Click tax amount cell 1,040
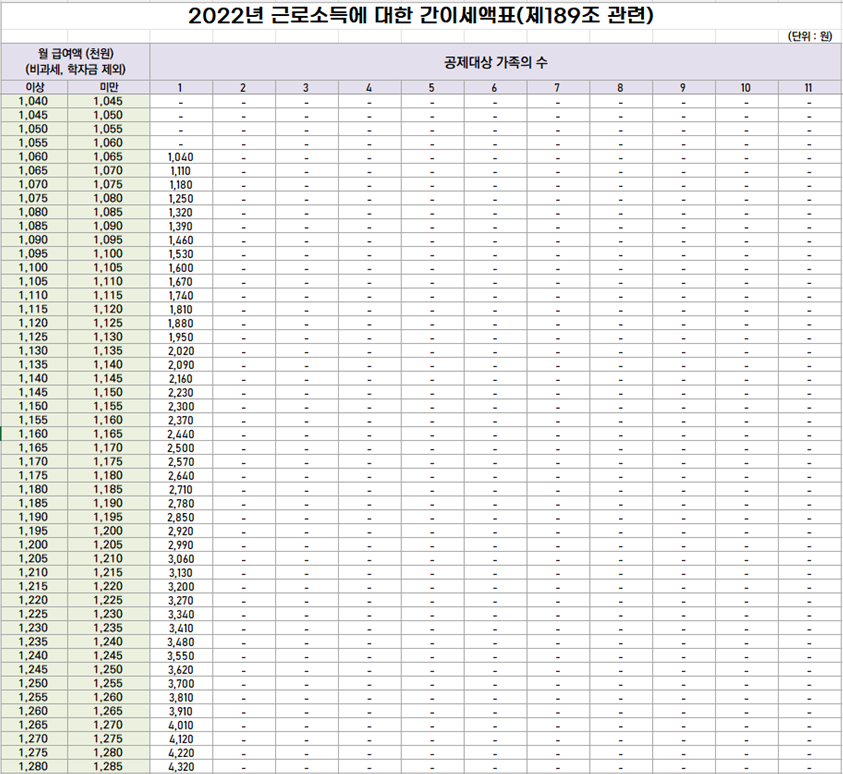843x774 pixels. coord(181,157)
